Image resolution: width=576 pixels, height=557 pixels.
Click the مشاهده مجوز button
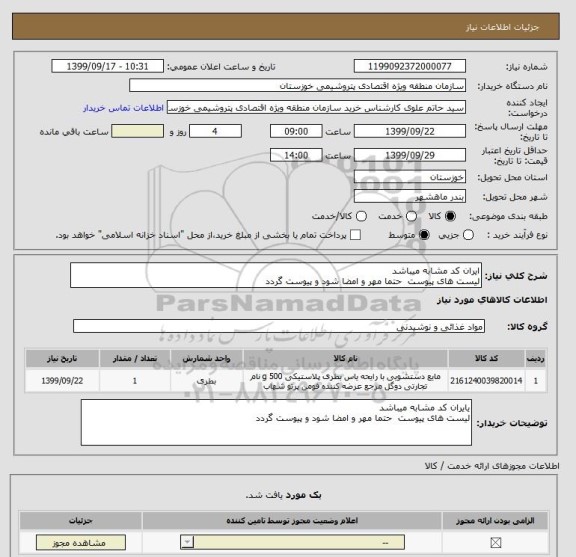81,543
